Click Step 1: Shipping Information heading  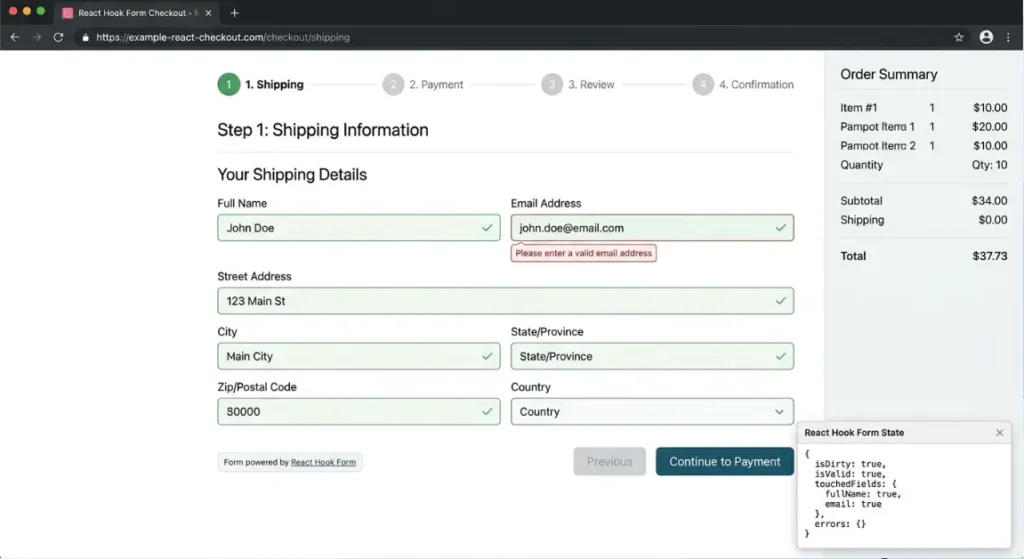pos(323,130)
